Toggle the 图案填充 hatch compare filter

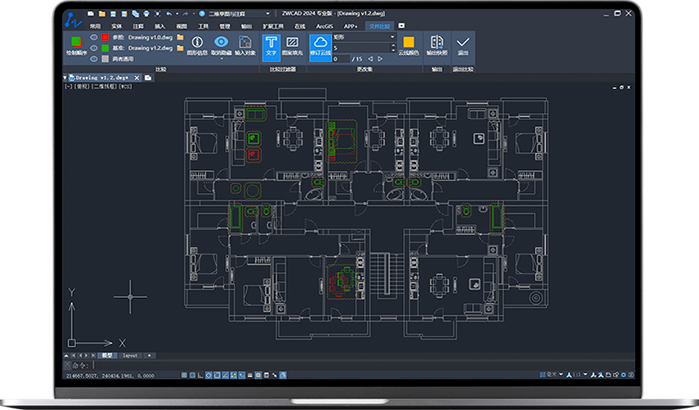292,46
